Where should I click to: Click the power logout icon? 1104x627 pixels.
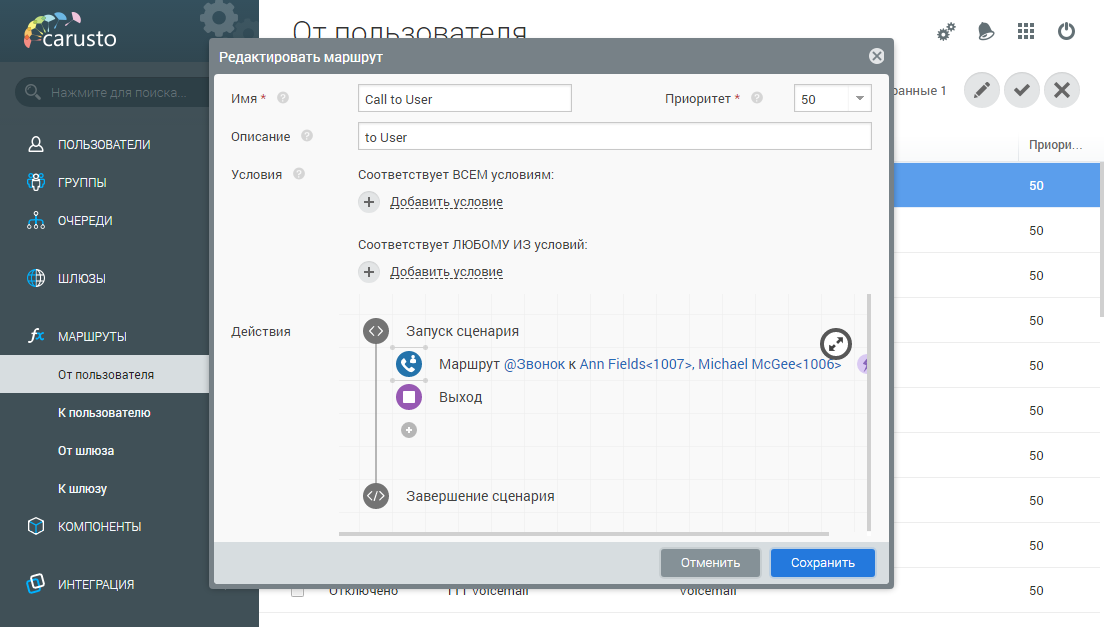[x=1066, y=31]
